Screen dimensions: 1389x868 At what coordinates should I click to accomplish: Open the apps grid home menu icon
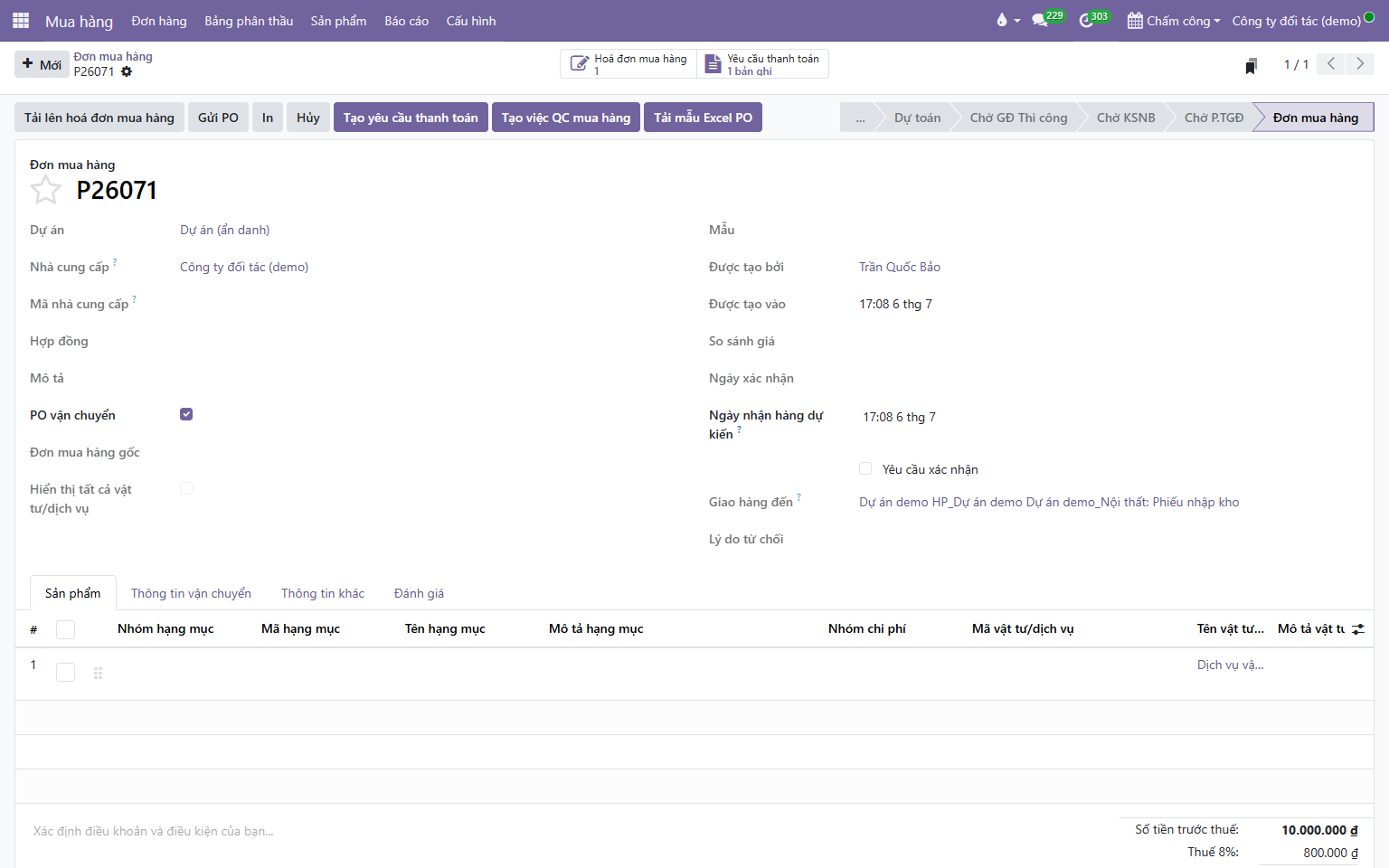21,20
